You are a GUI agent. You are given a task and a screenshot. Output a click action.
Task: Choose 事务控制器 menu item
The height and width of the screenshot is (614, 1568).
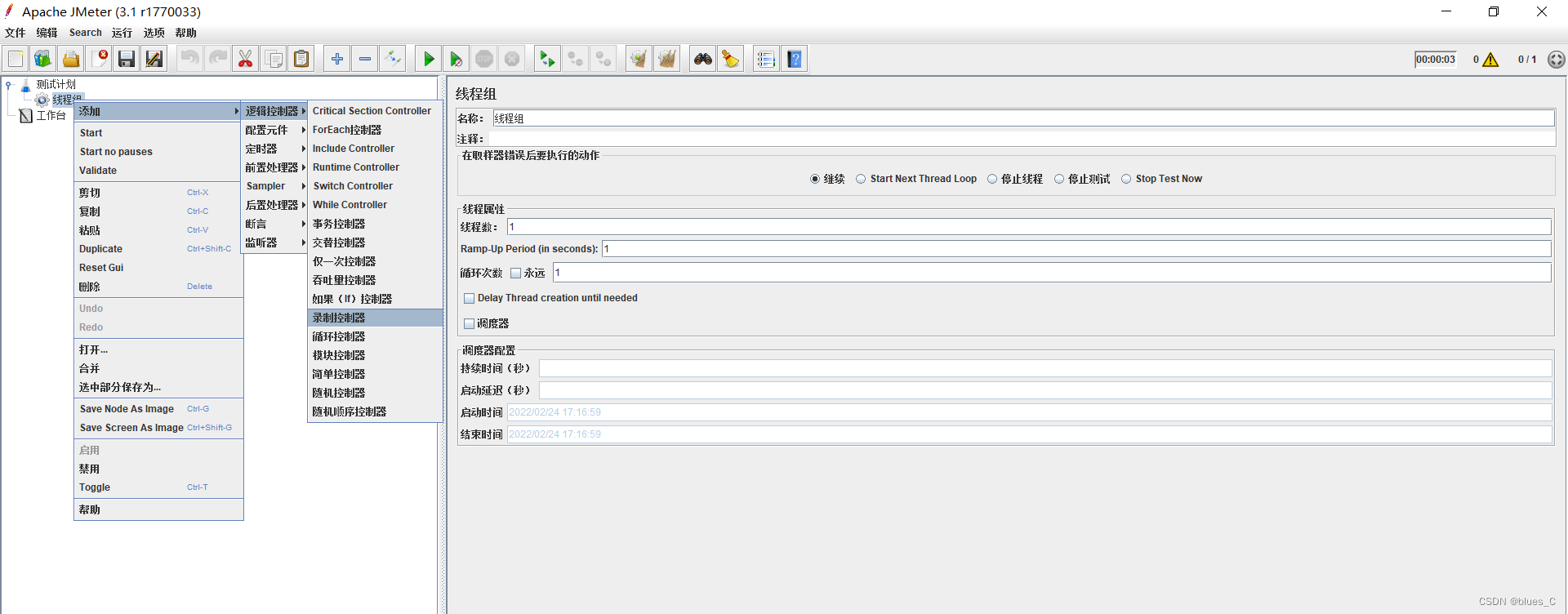click(x=375, y=224)
